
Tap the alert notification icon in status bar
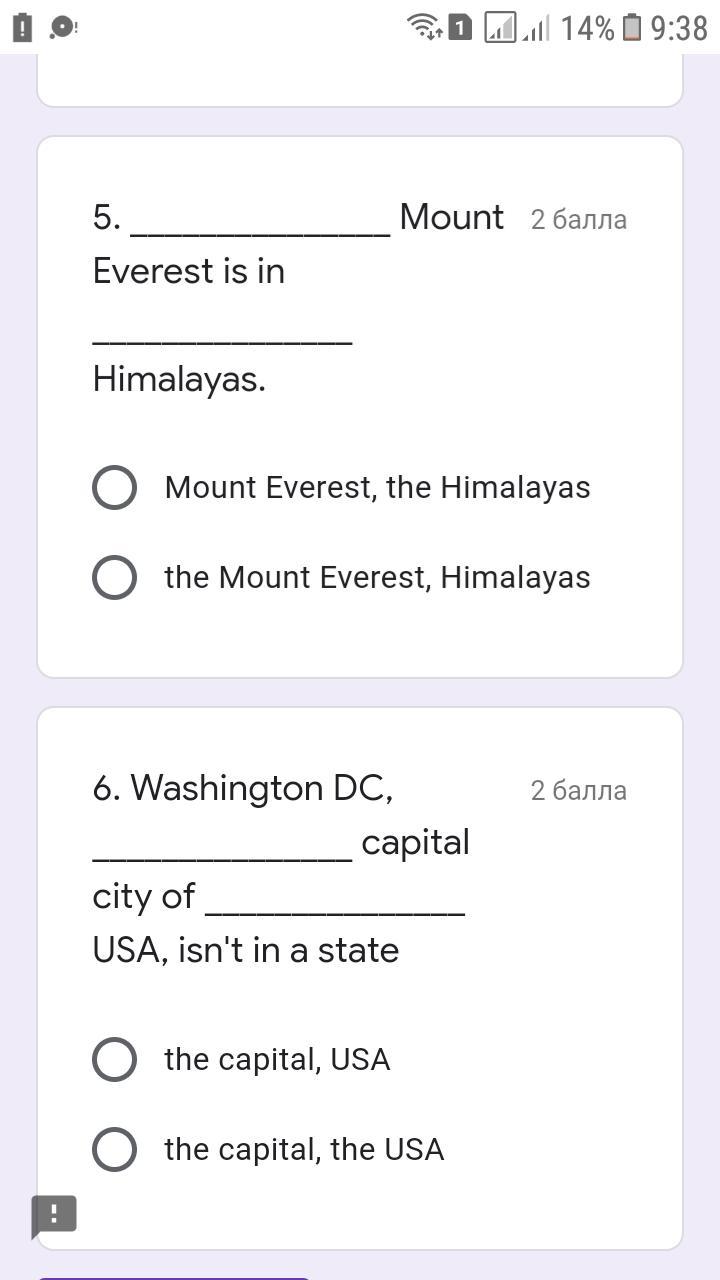(x=23, y=28)
